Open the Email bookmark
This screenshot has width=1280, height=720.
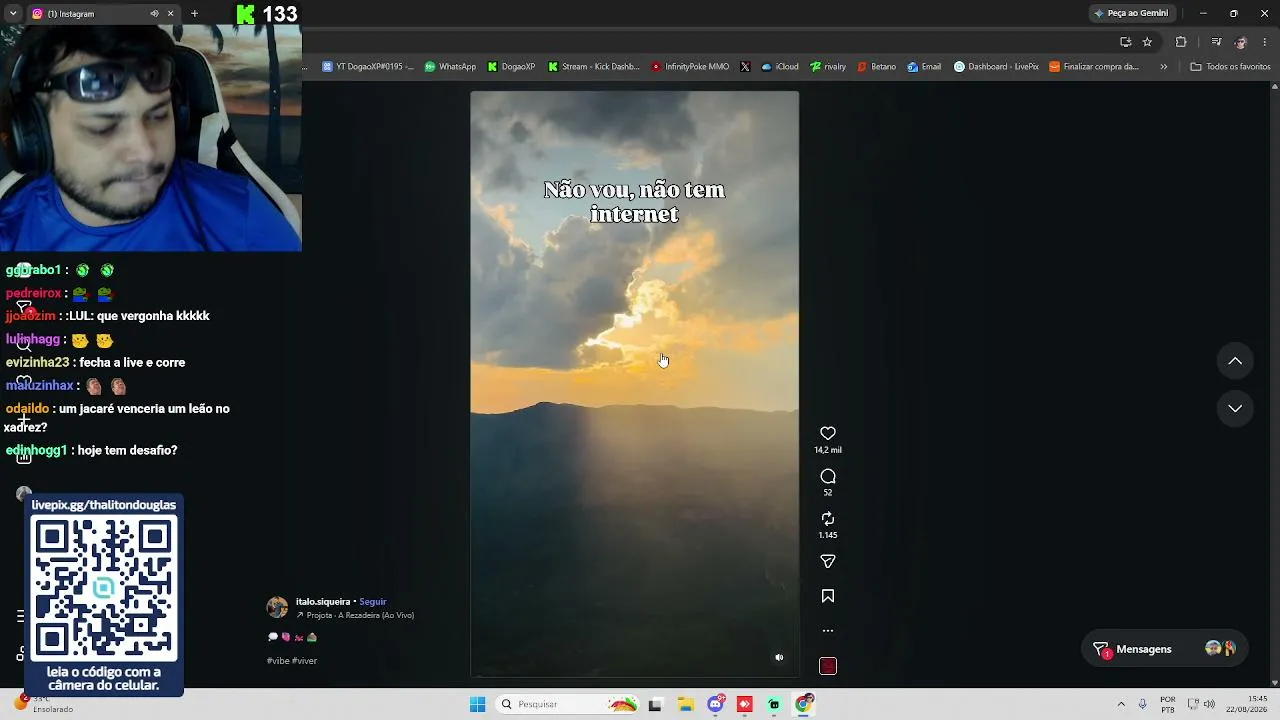pos(924,67)
